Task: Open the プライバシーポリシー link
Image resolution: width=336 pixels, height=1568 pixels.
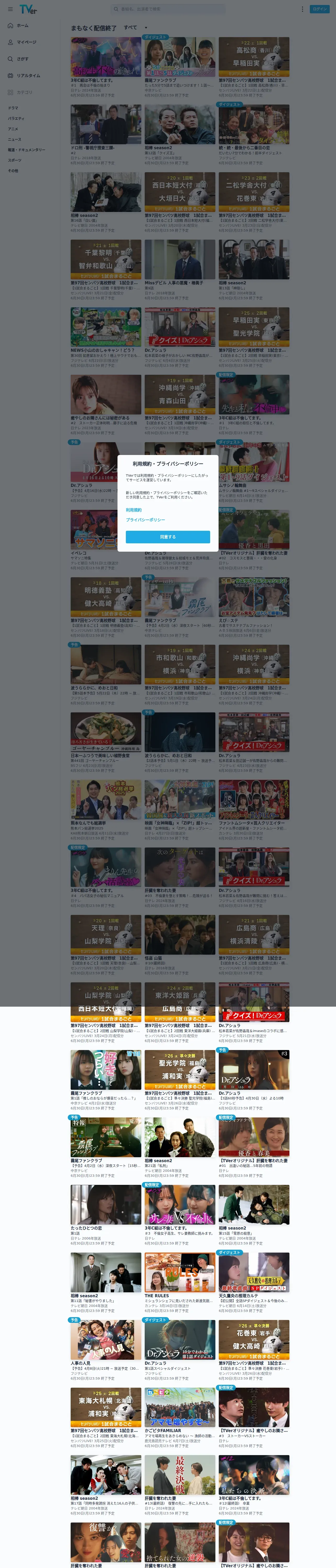Action: [145, 520]
